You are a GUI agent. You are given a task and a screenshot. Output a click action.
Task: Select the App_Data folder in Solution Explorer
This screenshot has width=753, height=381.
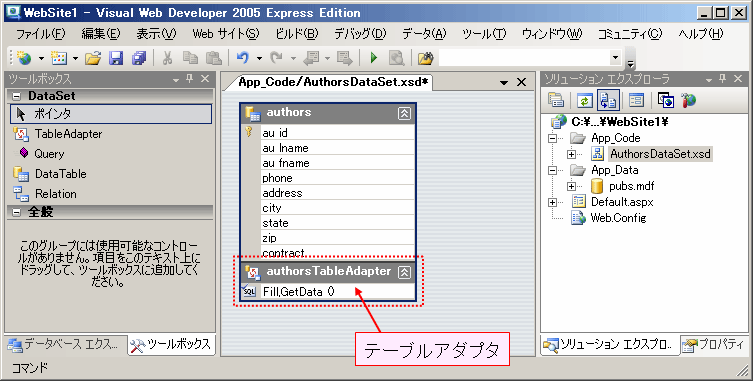click(x=615, y=170)
